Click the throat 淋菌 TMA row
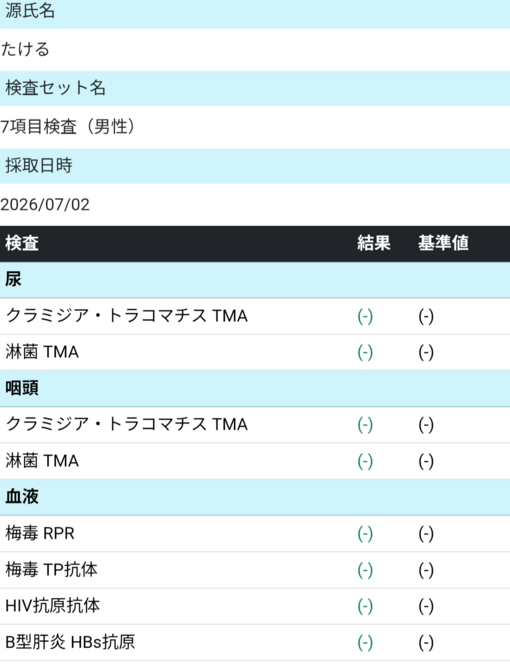Screen dimensions: 510x666 pyautogui.click(x=255, y=461)
